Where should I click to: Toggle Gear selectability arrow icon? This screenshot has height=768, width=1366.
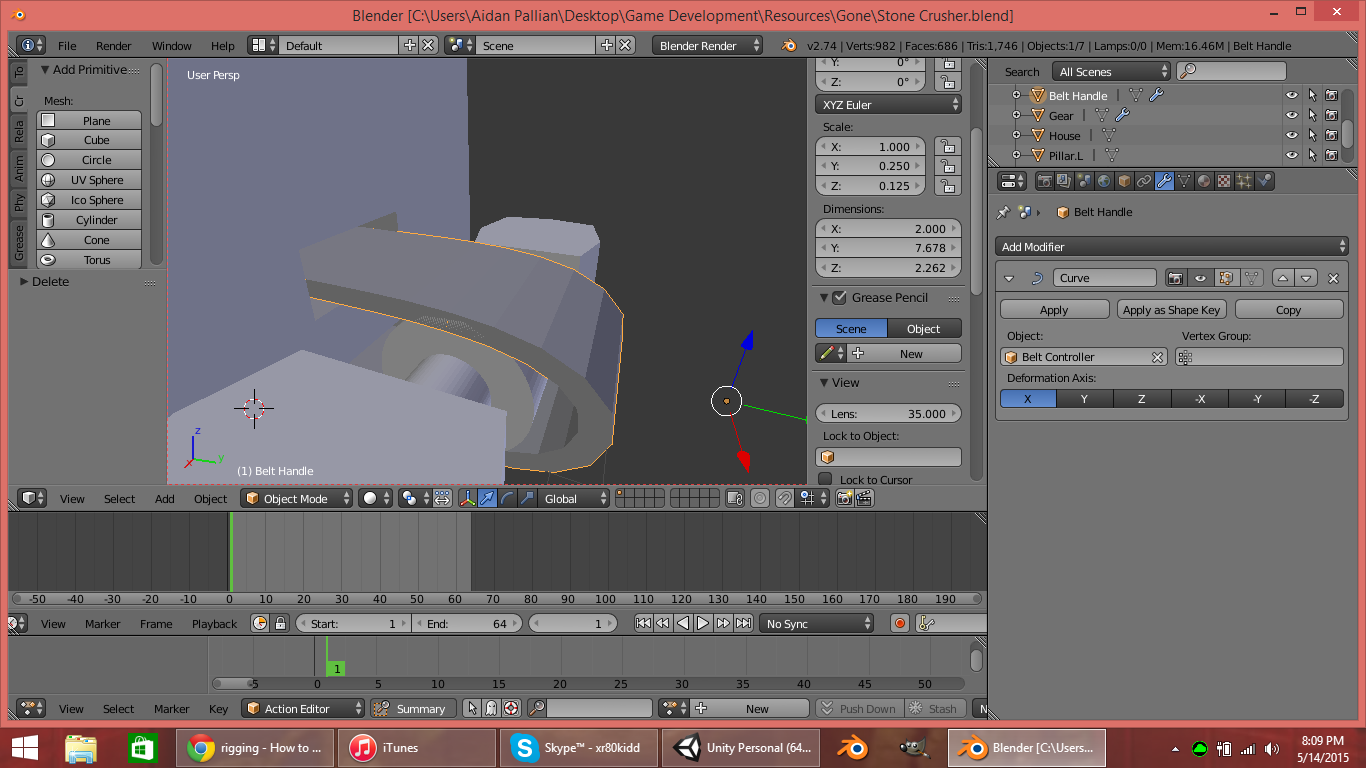click(x=1311, y=116)
